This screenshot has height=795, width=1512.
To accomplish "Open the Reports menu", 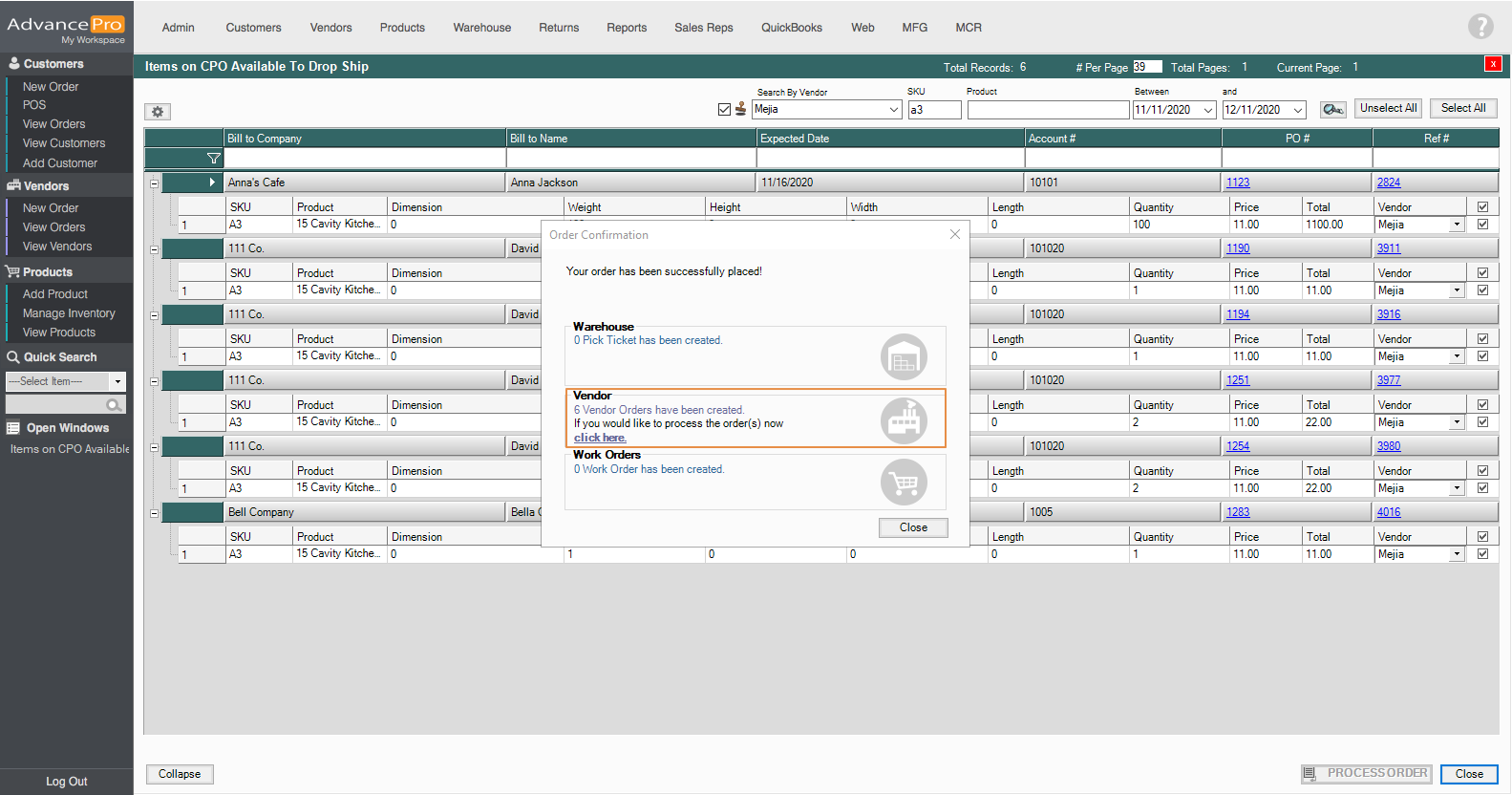I will [627, 28].
